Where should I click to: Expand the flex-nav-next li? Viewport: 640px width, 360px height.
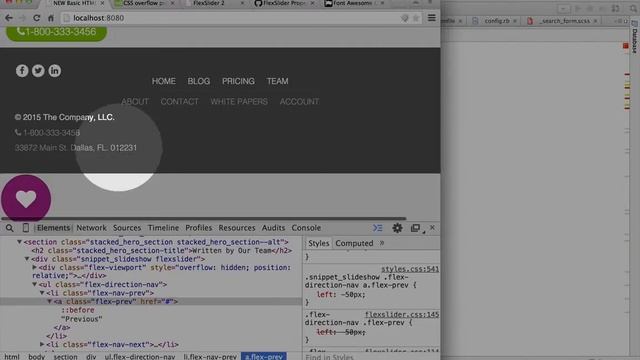tap(42, 344)
